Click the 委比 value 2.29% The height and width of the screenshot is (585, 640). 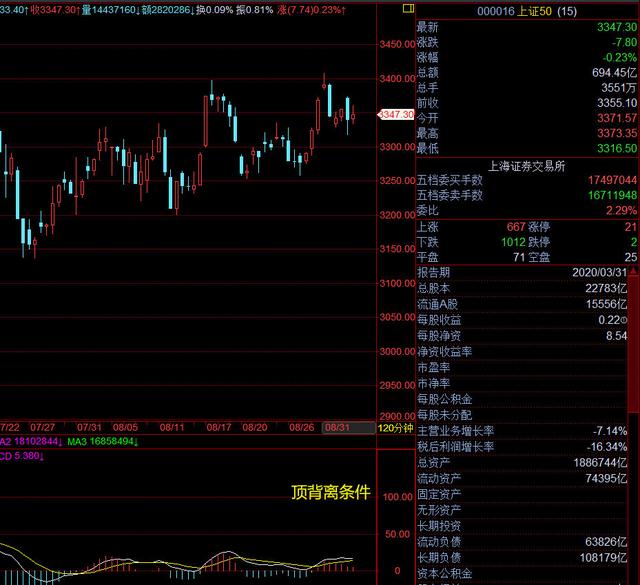[x=621, y=211]
